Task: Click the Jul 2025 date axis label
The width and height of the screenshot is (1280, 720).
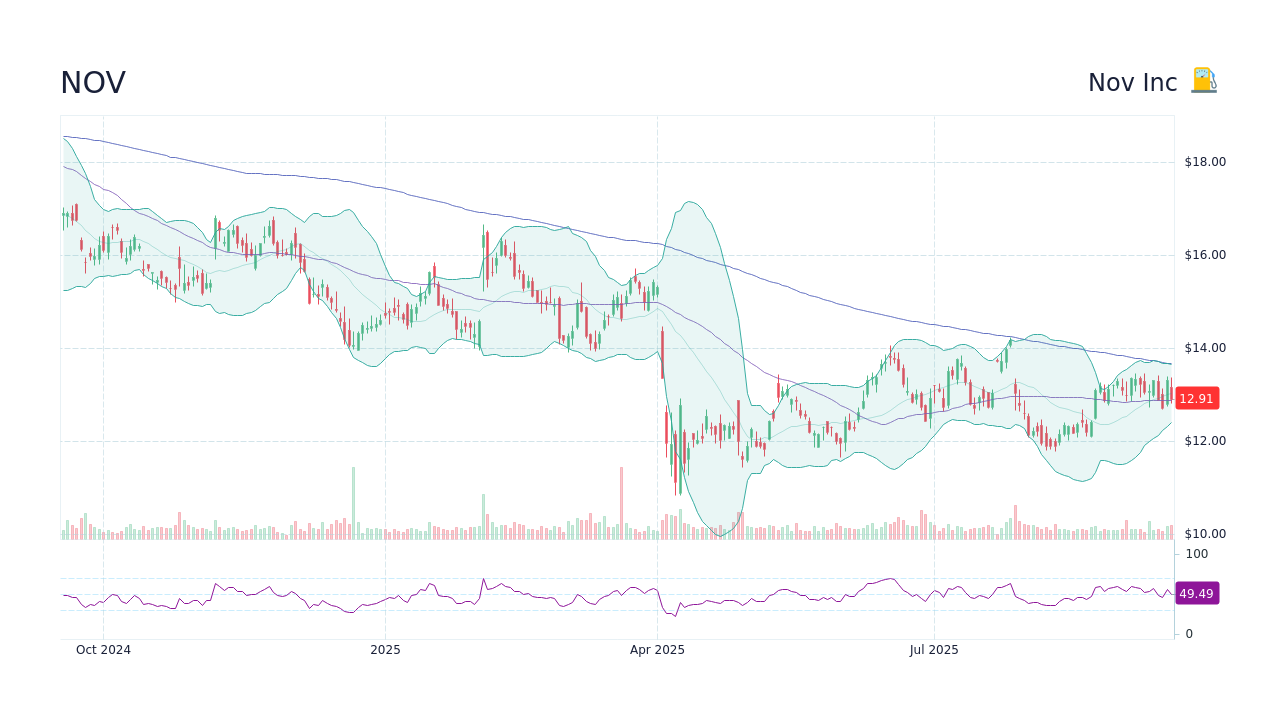Action: (934, 650)
